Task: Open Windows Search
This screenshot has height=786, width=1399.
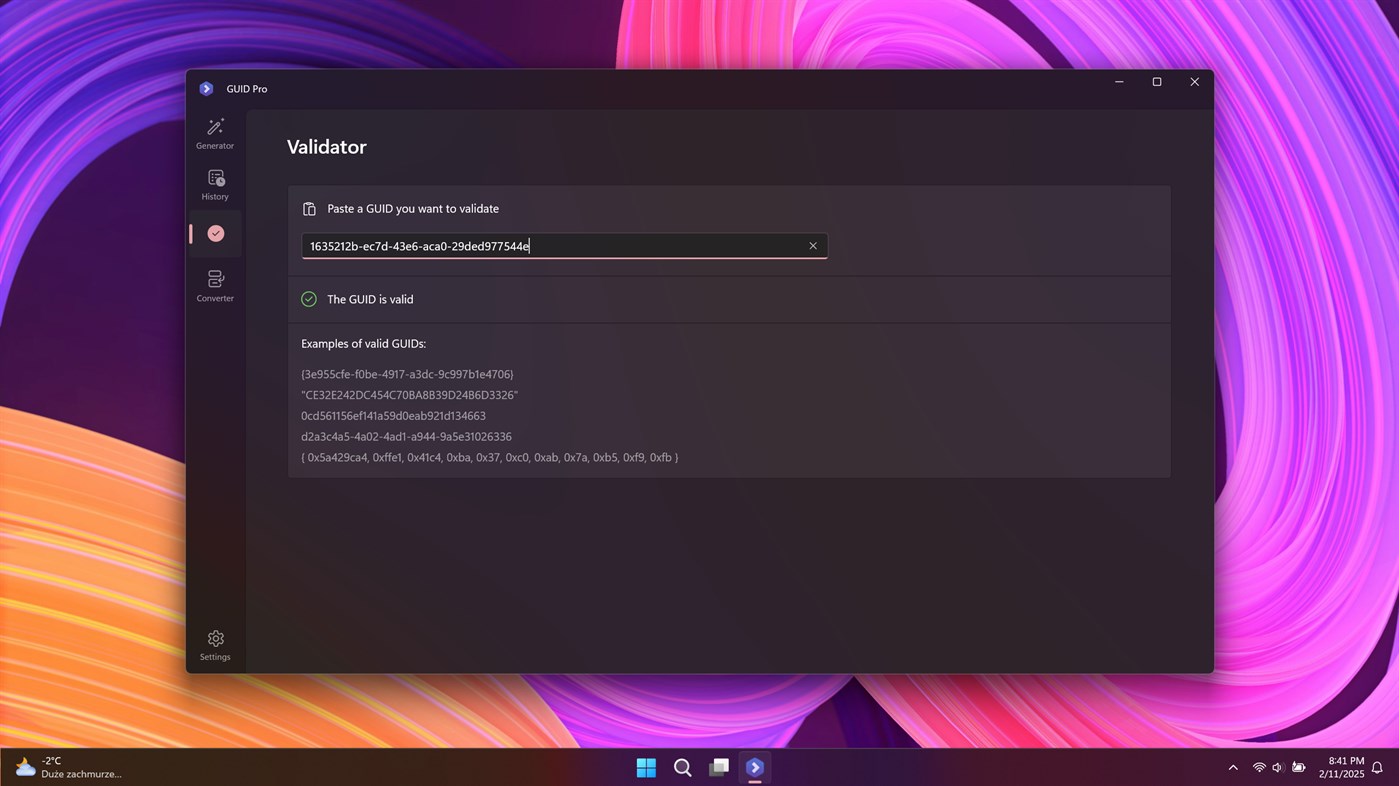Action: pyautogui.click(x=683, y=768)
